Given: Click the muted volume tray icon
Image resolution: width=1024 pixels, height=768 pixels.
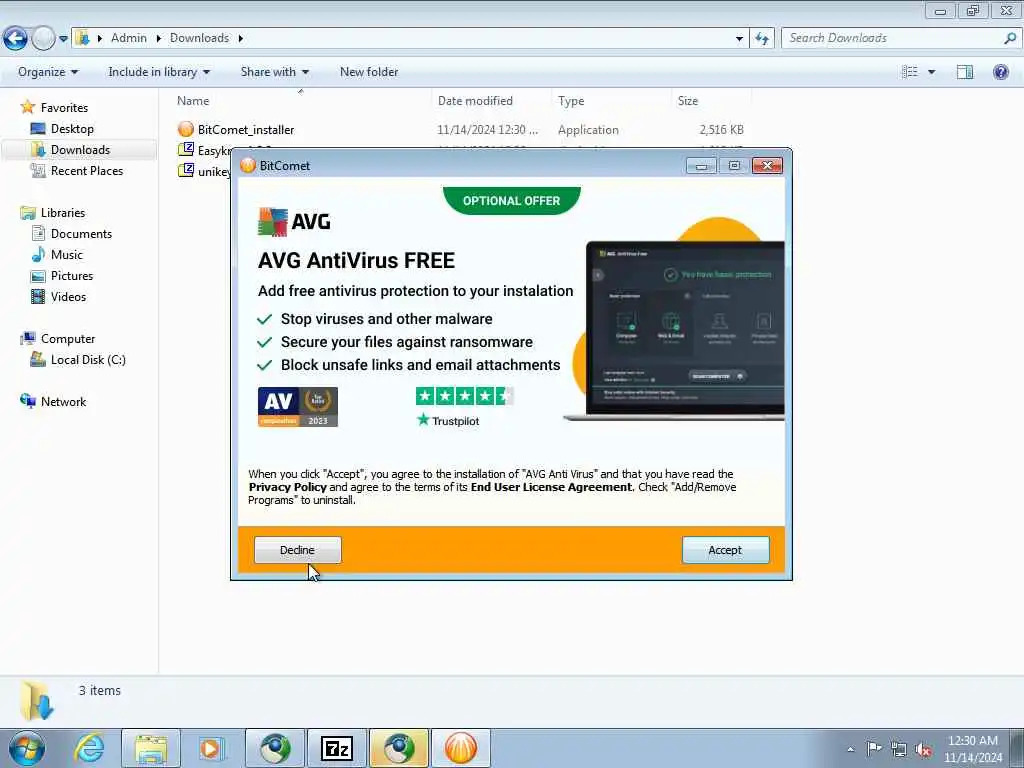Looking at the screenshot, I should click(923, 749).
